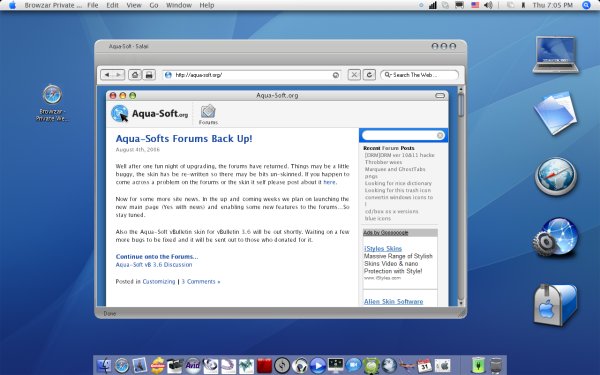Open the Window menu
The width and height of the screenshot is (600, 375).
point(179,5)
